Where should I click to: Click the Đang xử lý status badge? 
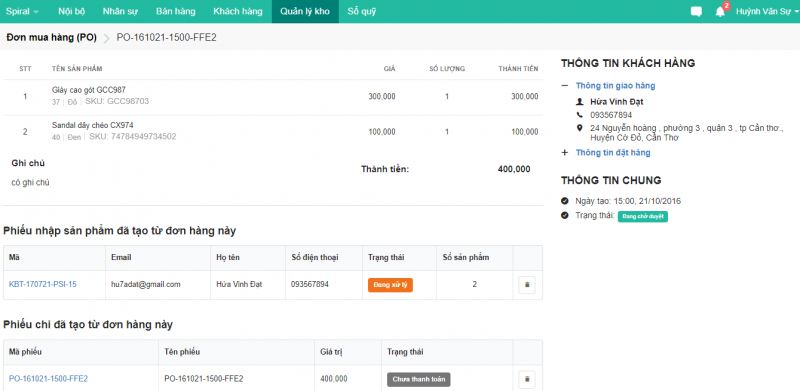(x=390, y=285)
